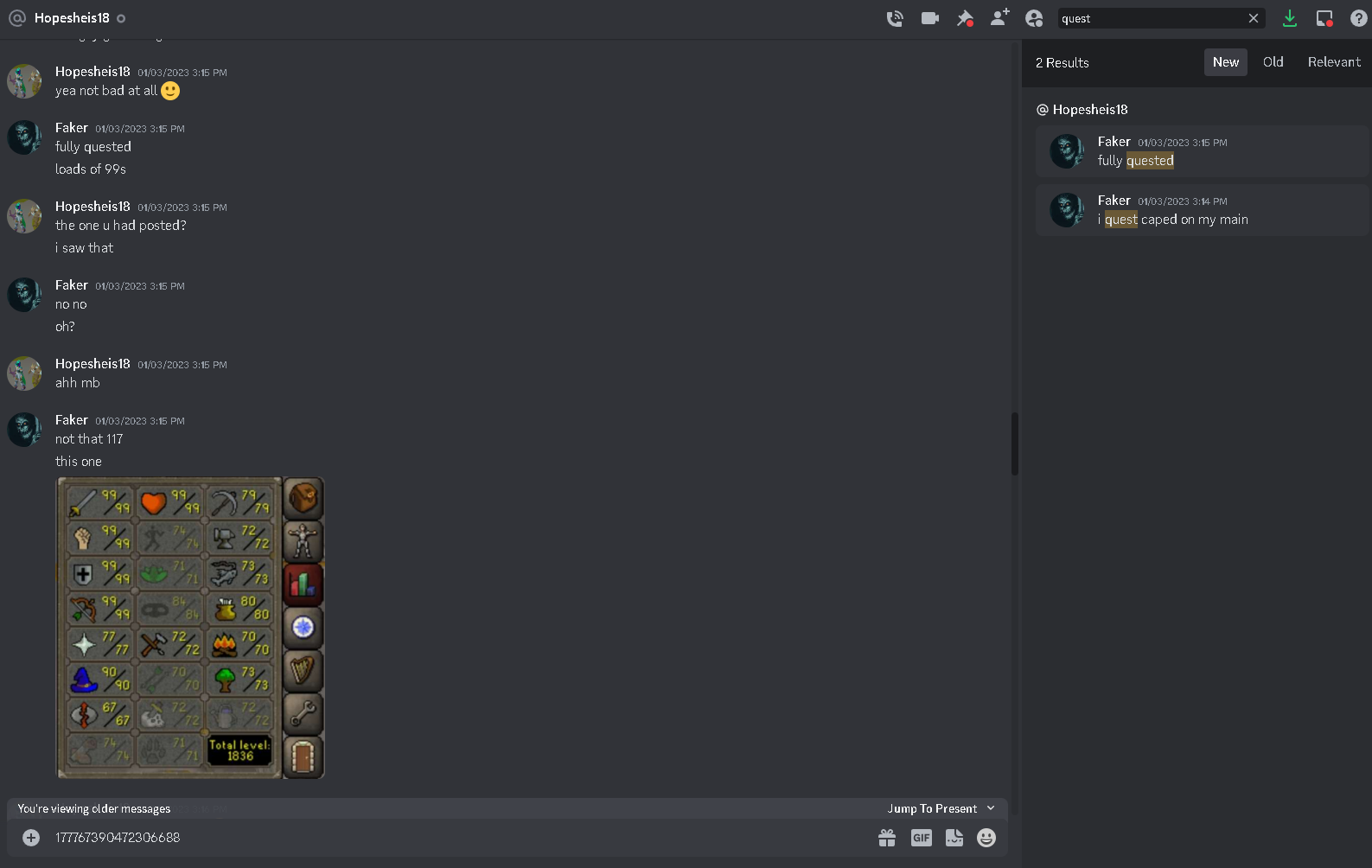Open the GIF picker
This screenshot has width=1372, height=868.
point(922,838)
